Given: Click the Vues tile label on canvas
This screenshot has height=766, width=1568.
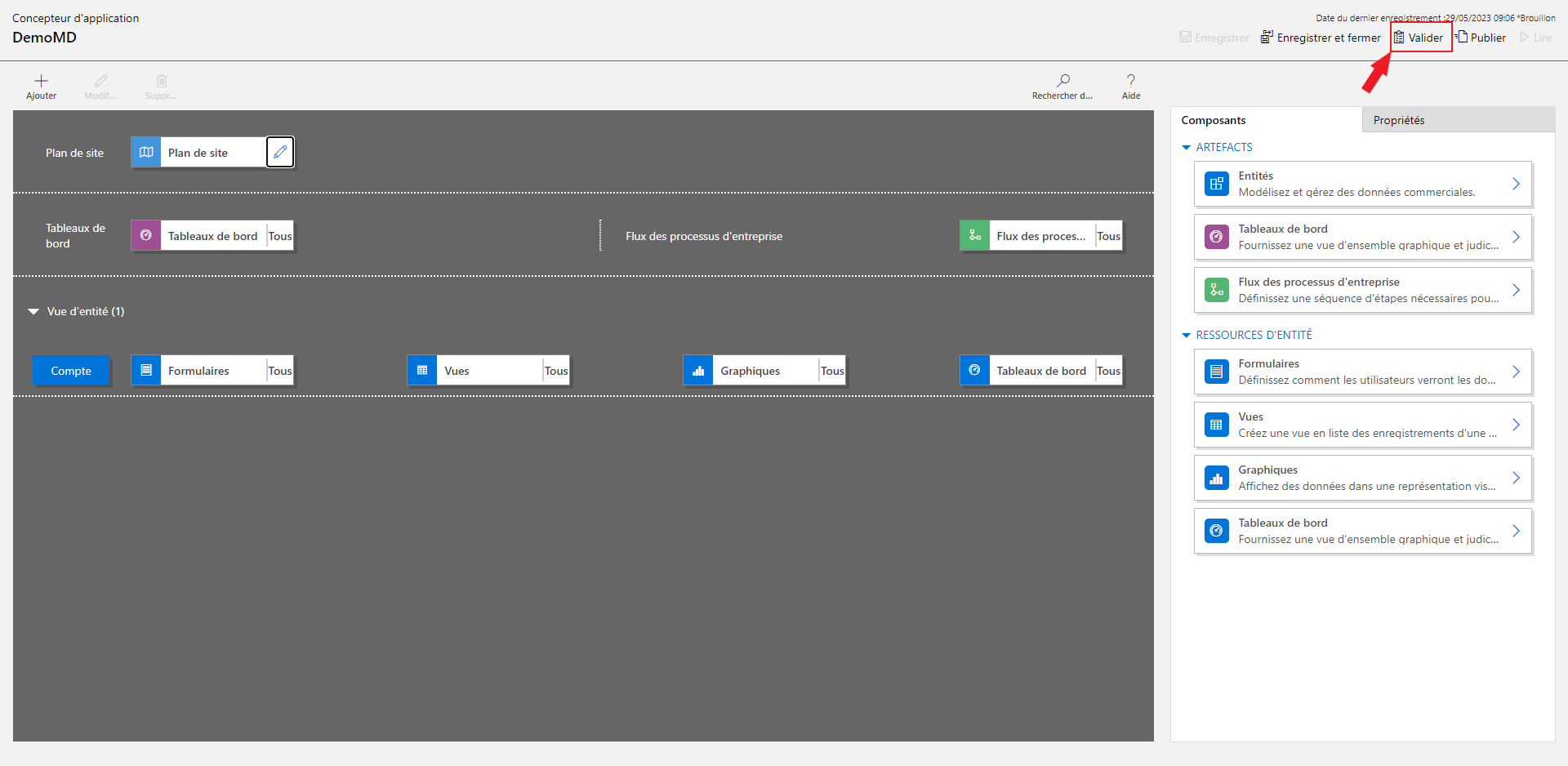Looking at the screenshot, I should tap(457, 371).
